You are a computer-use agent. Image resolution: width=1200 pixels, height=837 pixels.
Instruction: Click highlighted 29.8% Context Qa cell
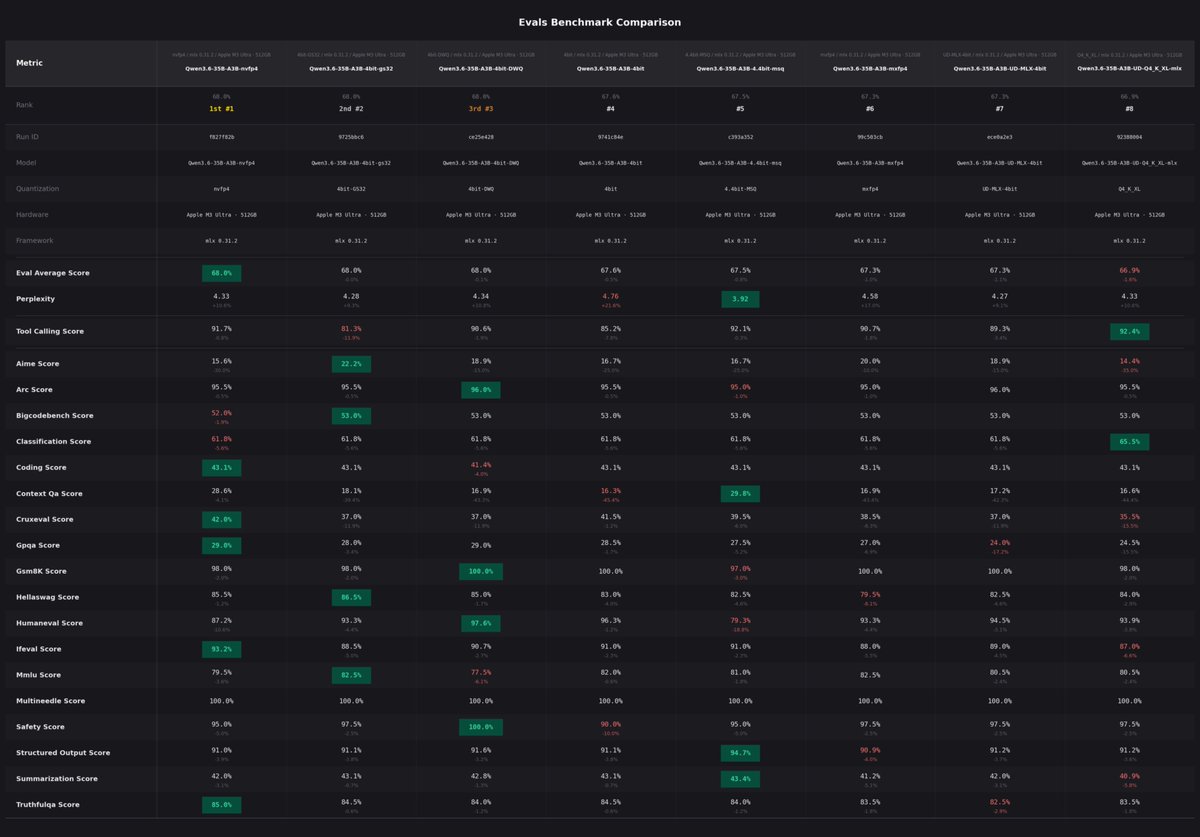(x=740, y=494)
